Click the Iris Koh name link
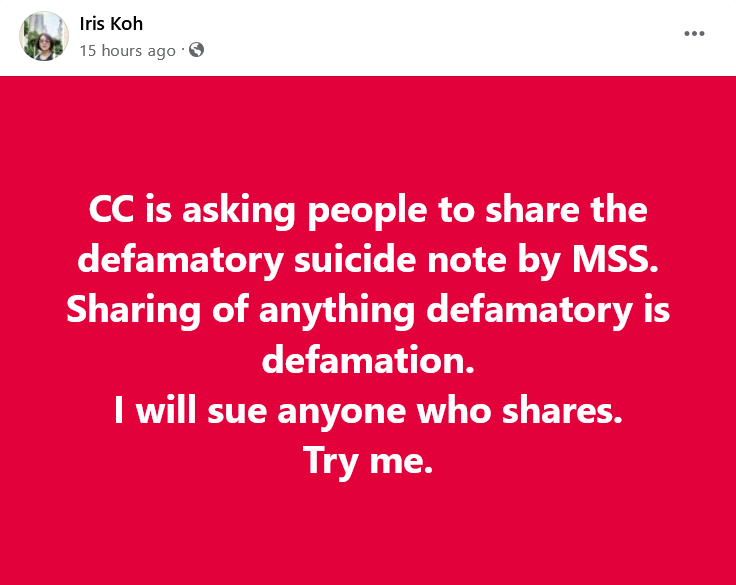Viewport: 736px width, 585px height. click(x=110, y=23)
